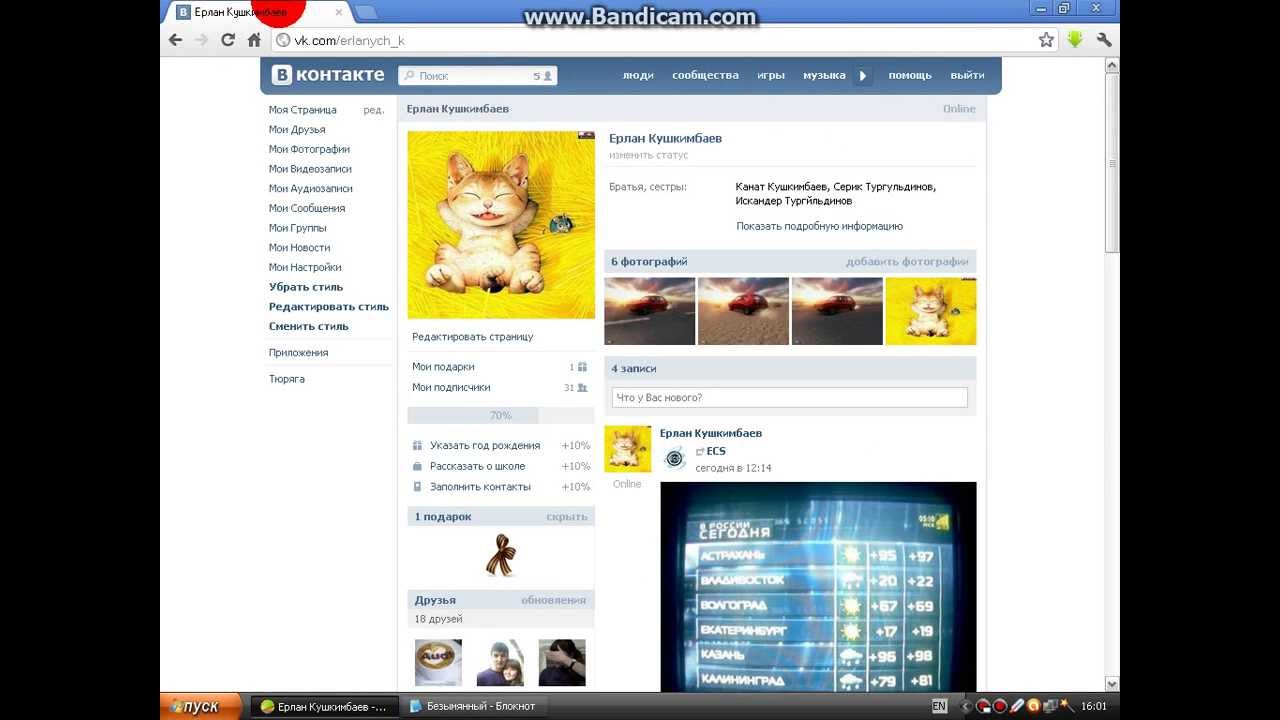Open the Тюряга app link
This screenshot has height=720, width=1280.
tap(287, 379)
